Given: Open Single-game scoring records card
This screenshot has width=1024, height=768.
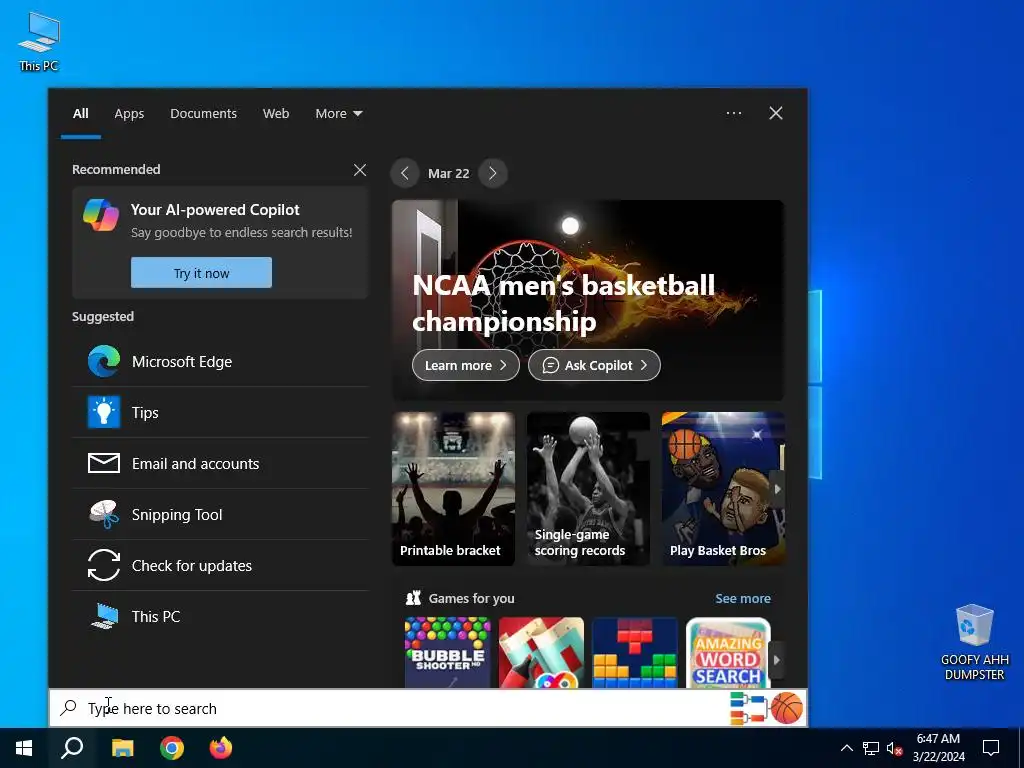Looking at the screenshot, I should (x=588, y=488).
